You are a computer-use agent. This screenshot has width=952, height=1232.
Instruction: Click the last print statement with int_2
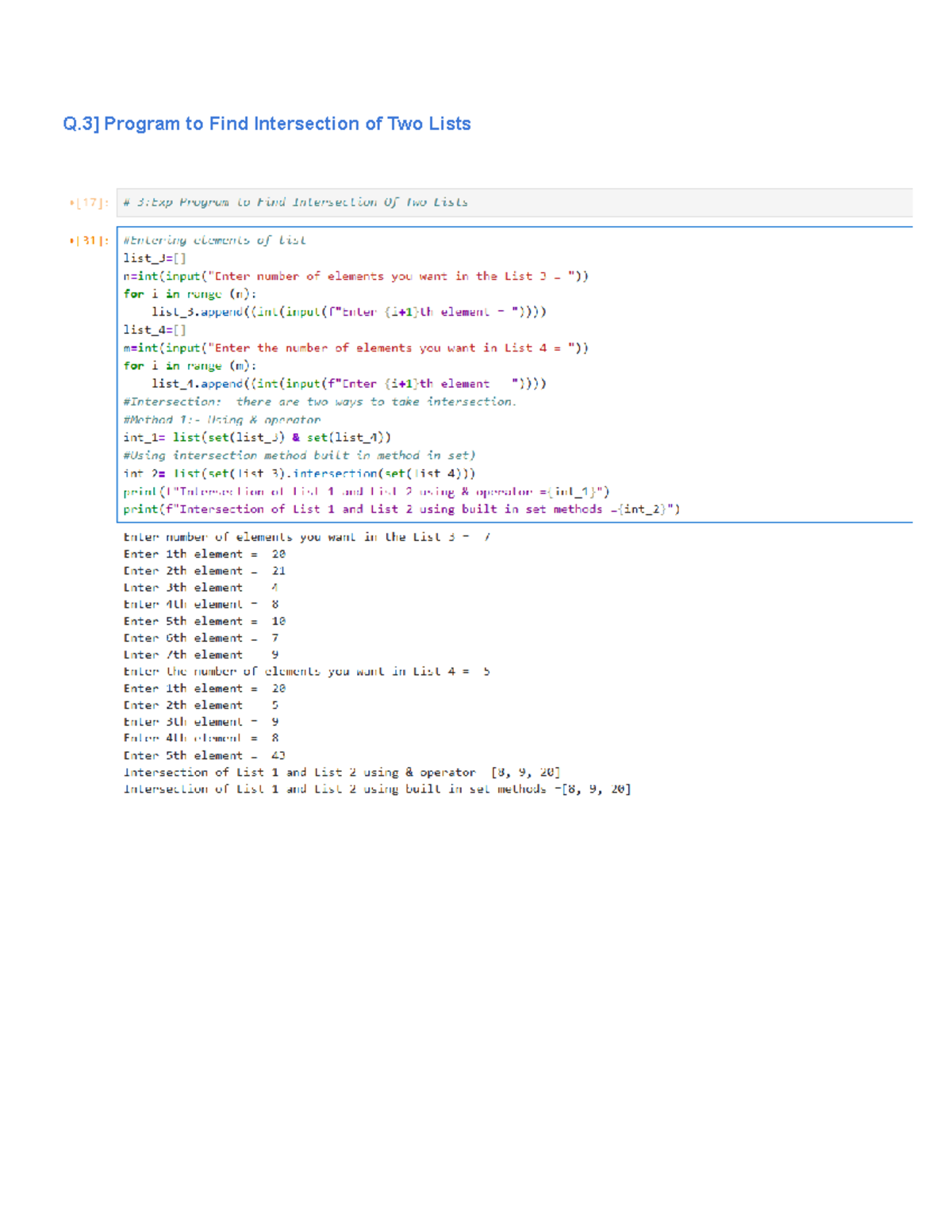pos(401,509)
